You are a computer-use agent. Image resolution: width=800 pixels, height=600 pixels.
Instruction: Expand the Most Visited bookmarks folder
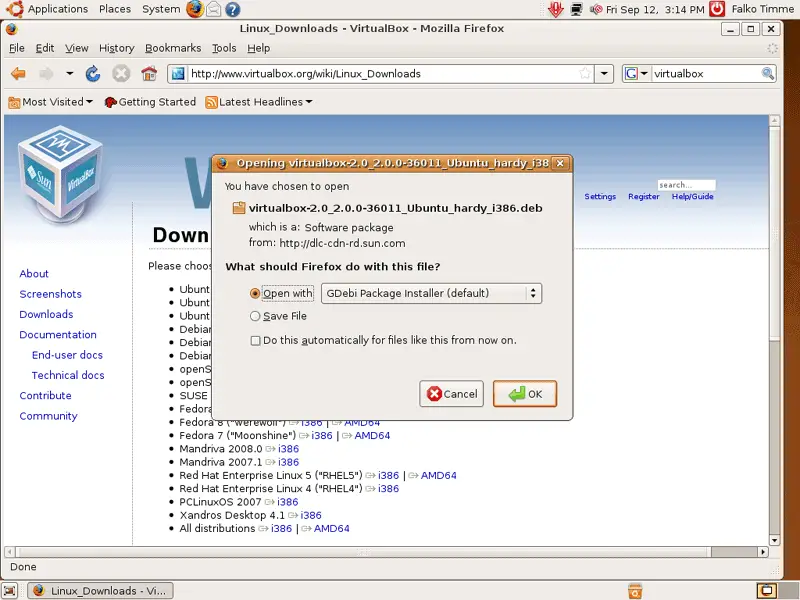tap(51, 102)
